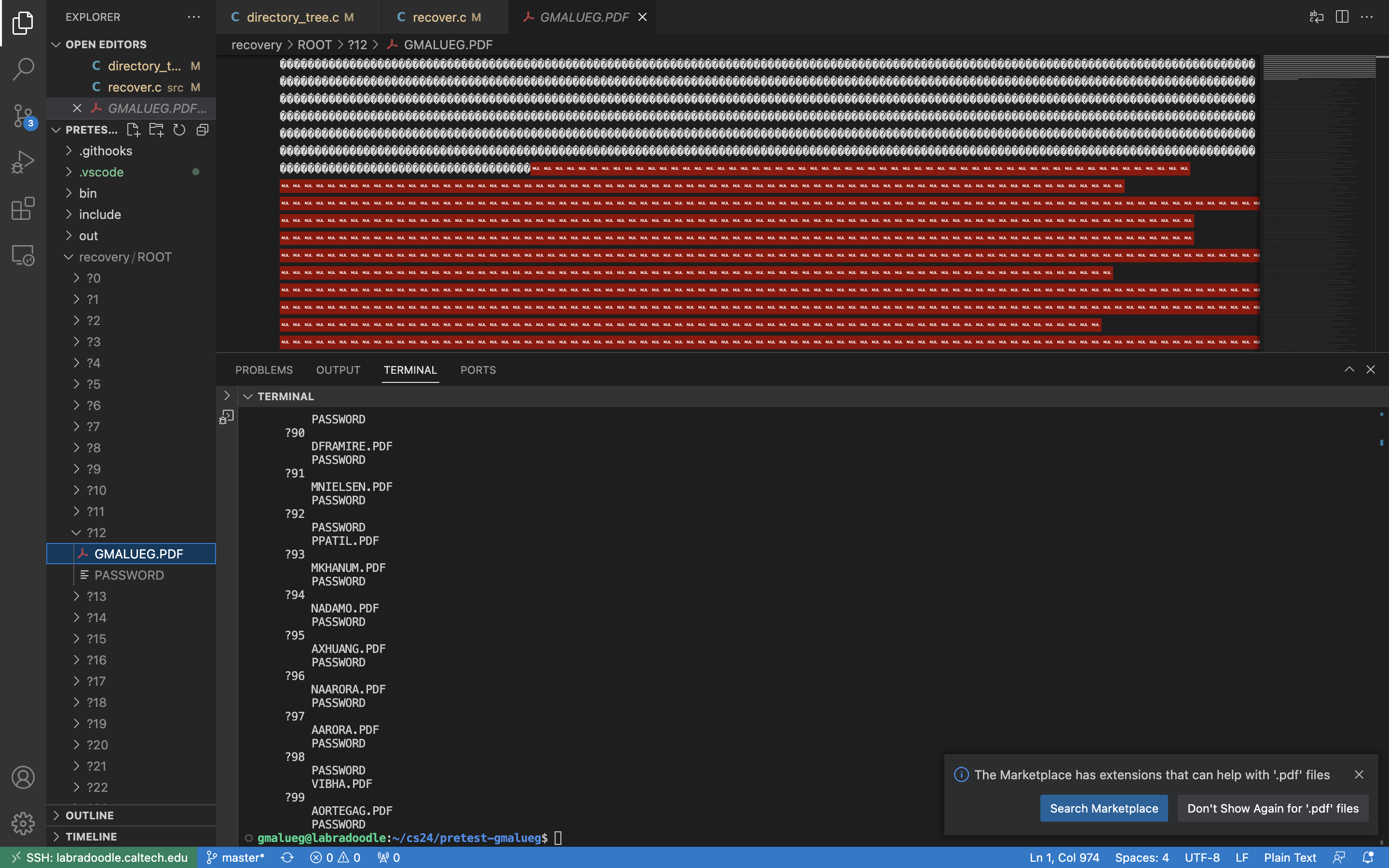
Task: Maximize the terminal panel size
Action: click(x=1349, y=370)
